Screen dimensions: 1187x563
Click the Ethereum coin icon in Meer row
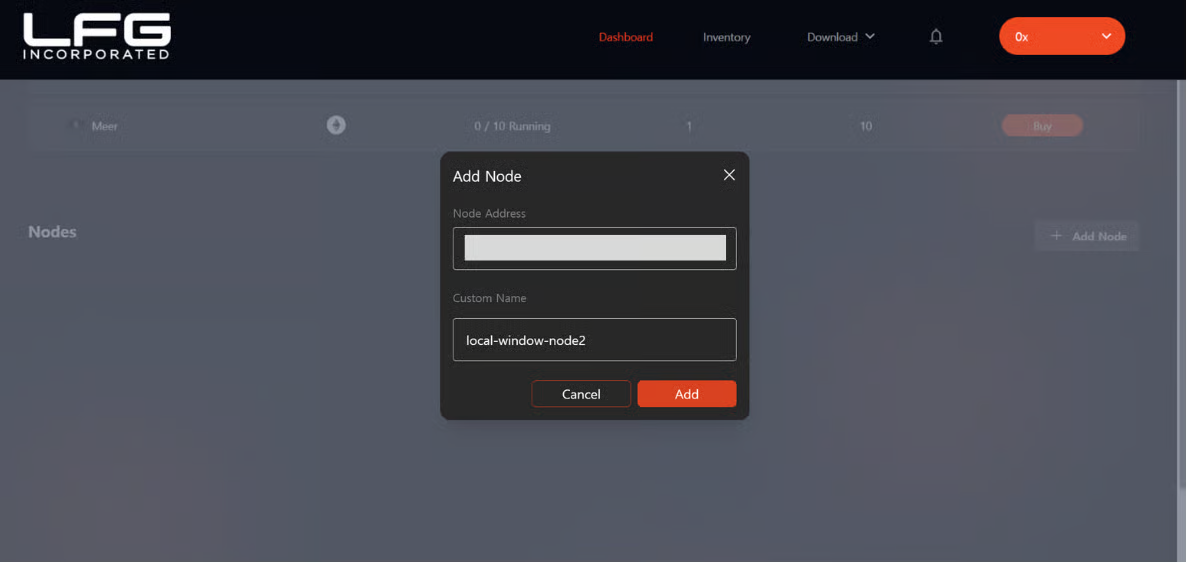coord(336,125)
